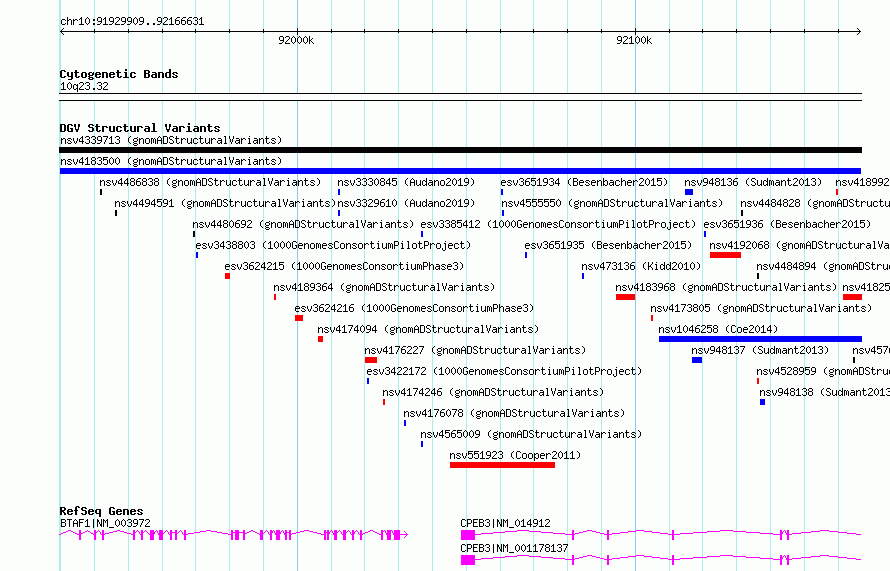Click the nsv4339713 black variant bar
This screenshot has height=571, width=890.
[460, 150]
